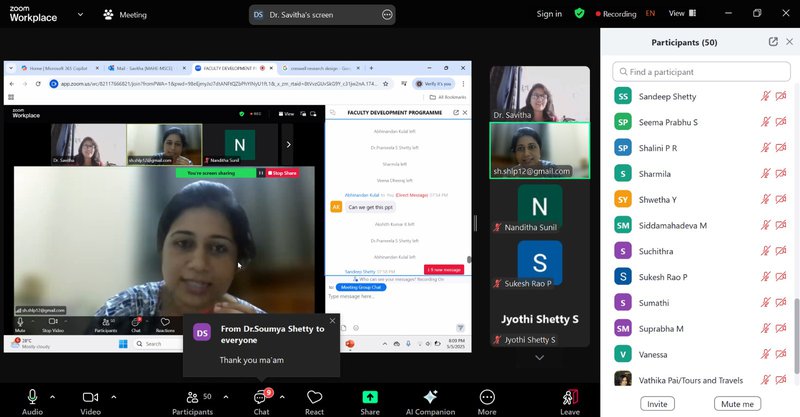Select Vathika Pai/Tours and Travels participant
The width and height of the screenshot is (800, 417).
702,380
